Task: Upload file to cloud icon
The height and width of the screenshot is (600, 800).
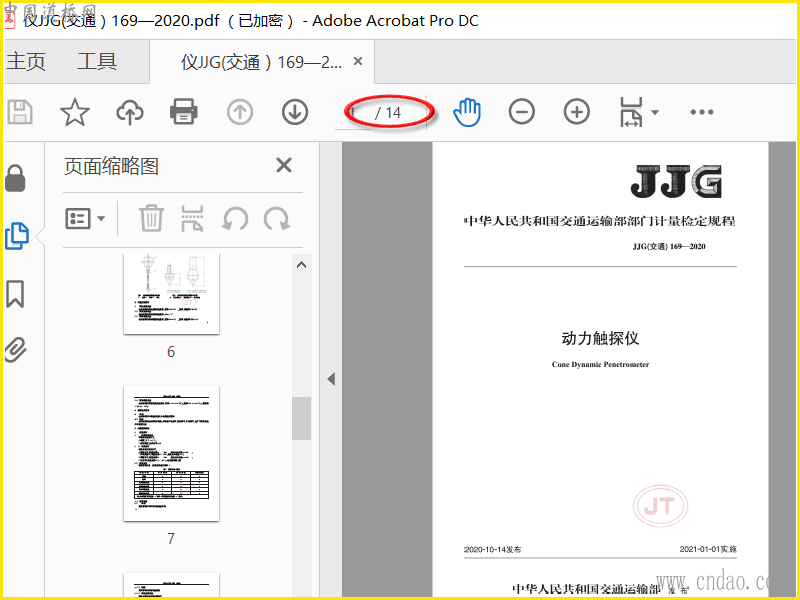Action: 130,112
